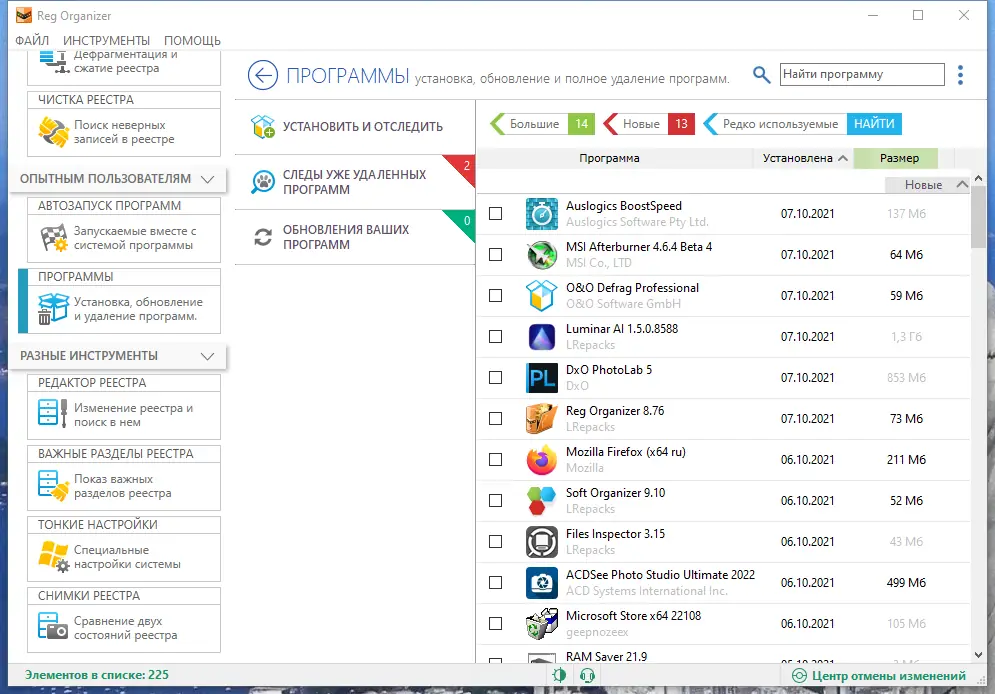Mark the Soft Organizer 9.10 checkbox

(496, 501)
